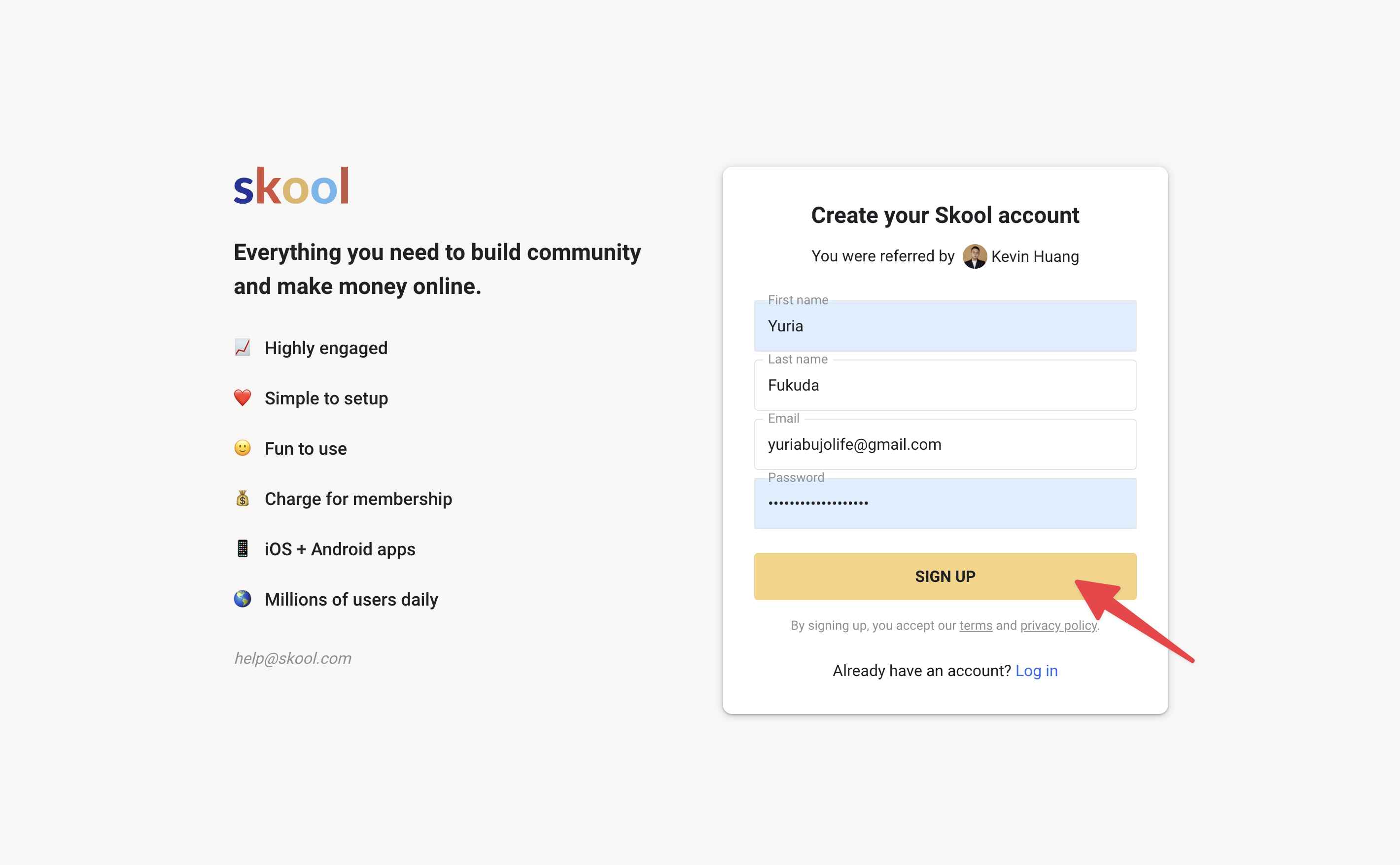The image size is (1400, 865).
Task: Click into the Email input field
Action: click(945, 444)
